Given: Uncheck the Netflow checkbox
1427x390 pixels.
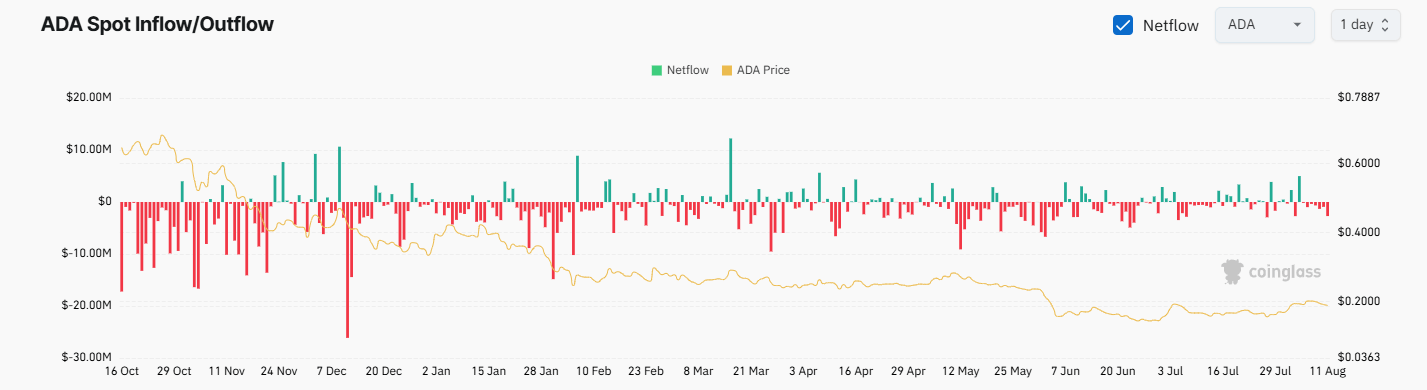Looking at the screenshot, I should [1123, 25].
